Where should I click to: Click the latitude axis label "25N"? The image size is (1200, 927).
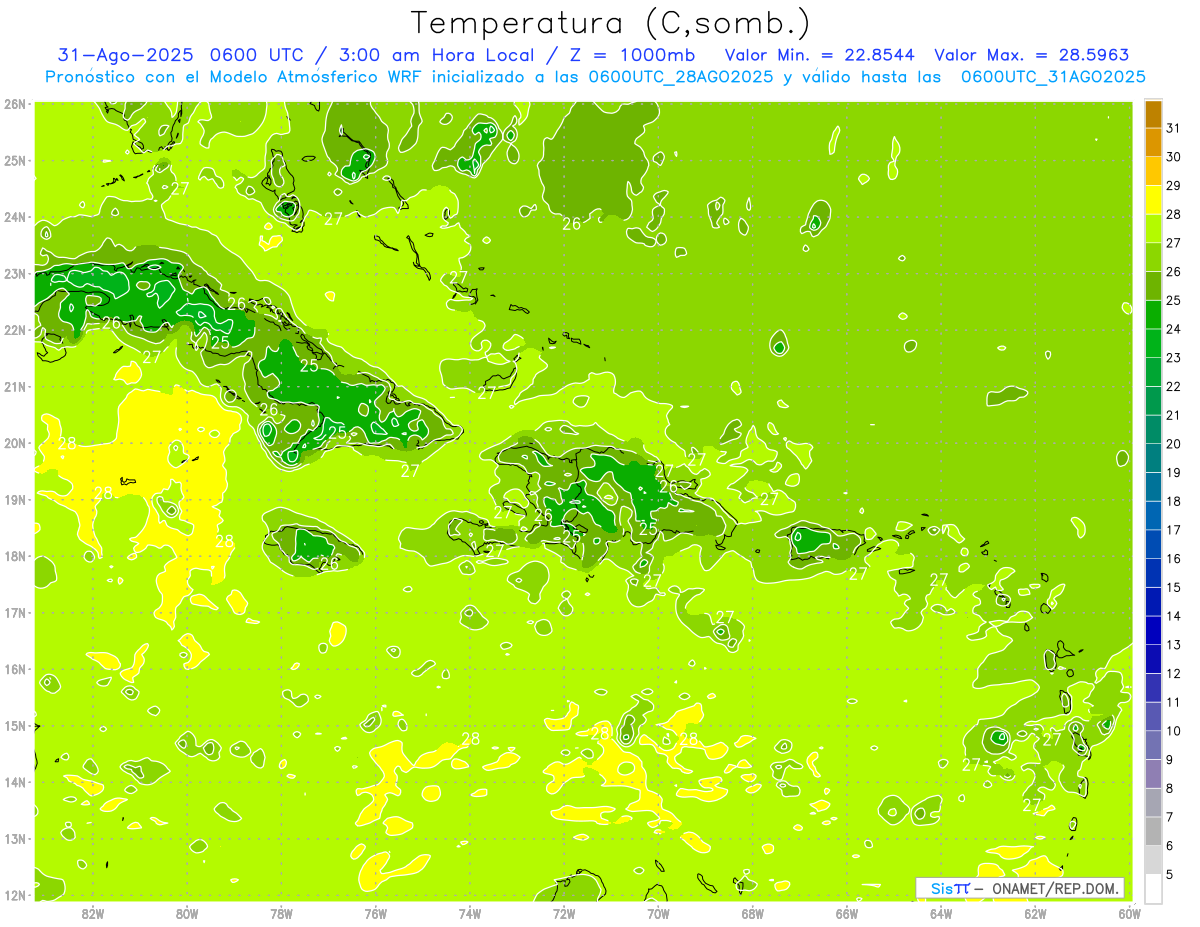point(15,161)
